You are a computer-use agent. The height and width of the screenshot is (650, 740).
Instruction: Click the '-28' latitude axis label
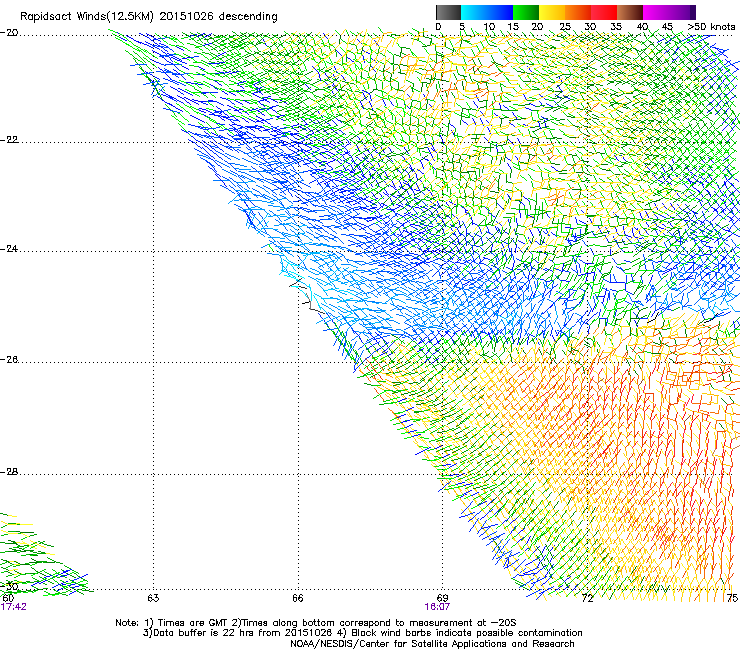pyautogui.click(x=9, y=472)
